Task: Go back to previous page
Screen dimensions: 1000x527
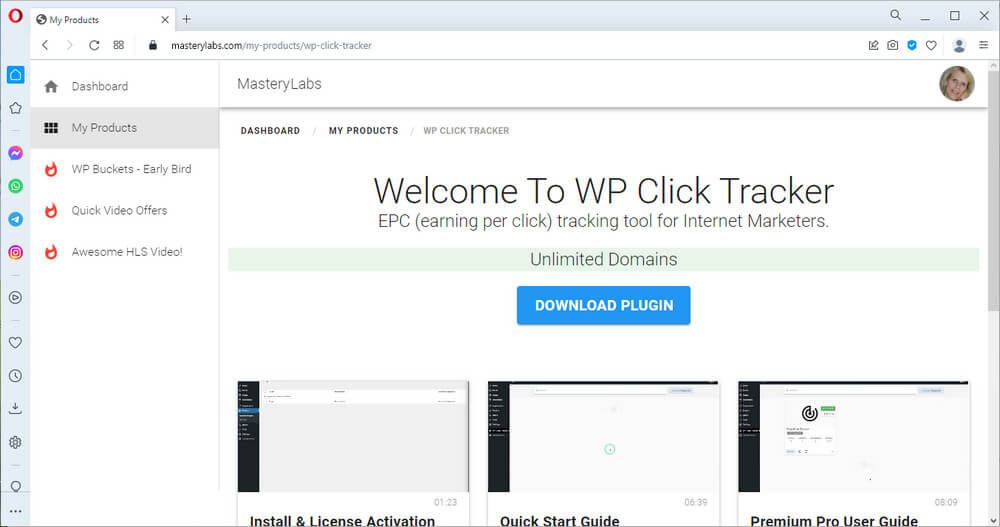Action: point(45,45)
